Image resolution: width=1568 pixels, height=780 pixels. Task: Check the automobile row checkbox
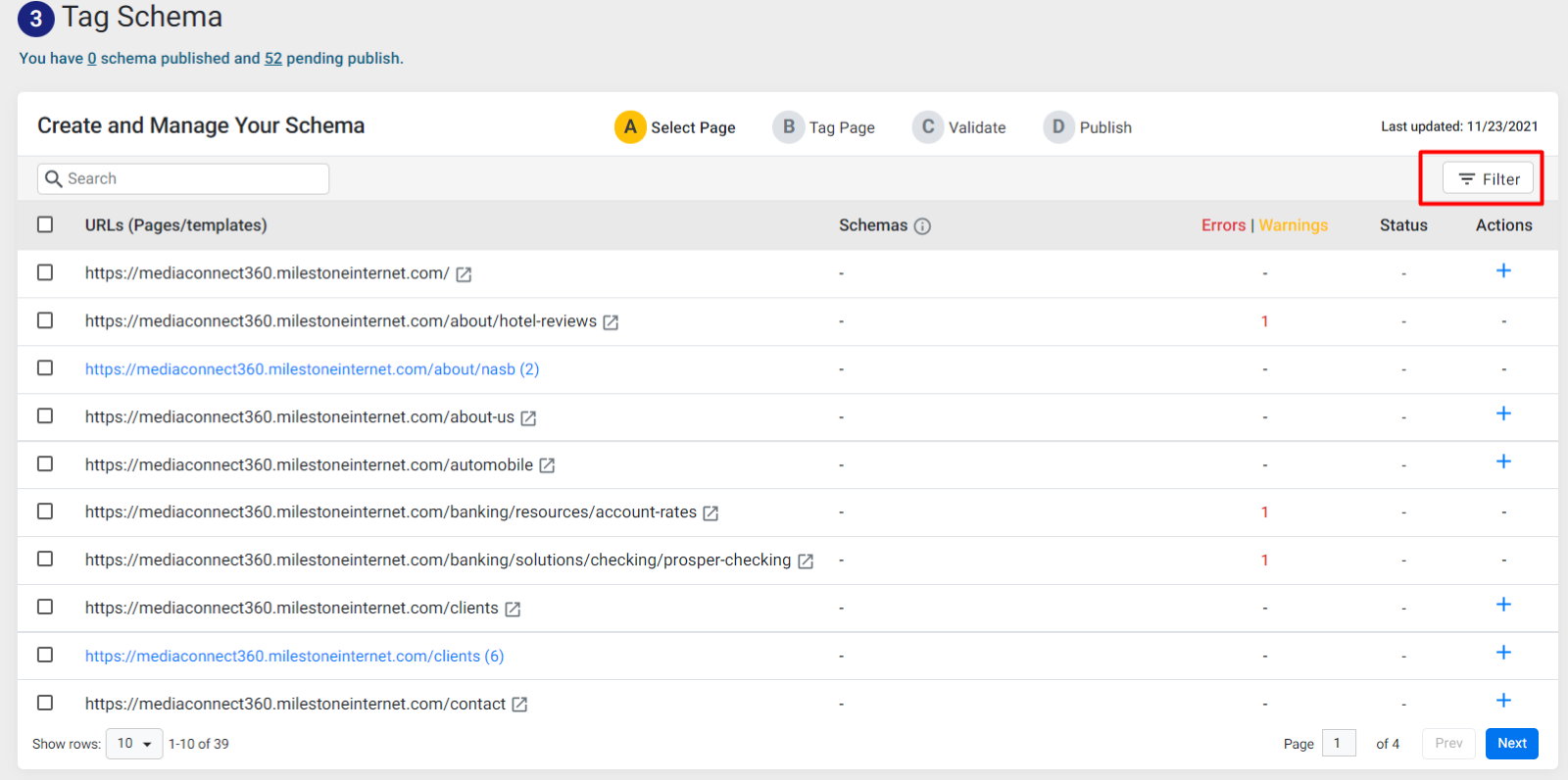(45, 463)
